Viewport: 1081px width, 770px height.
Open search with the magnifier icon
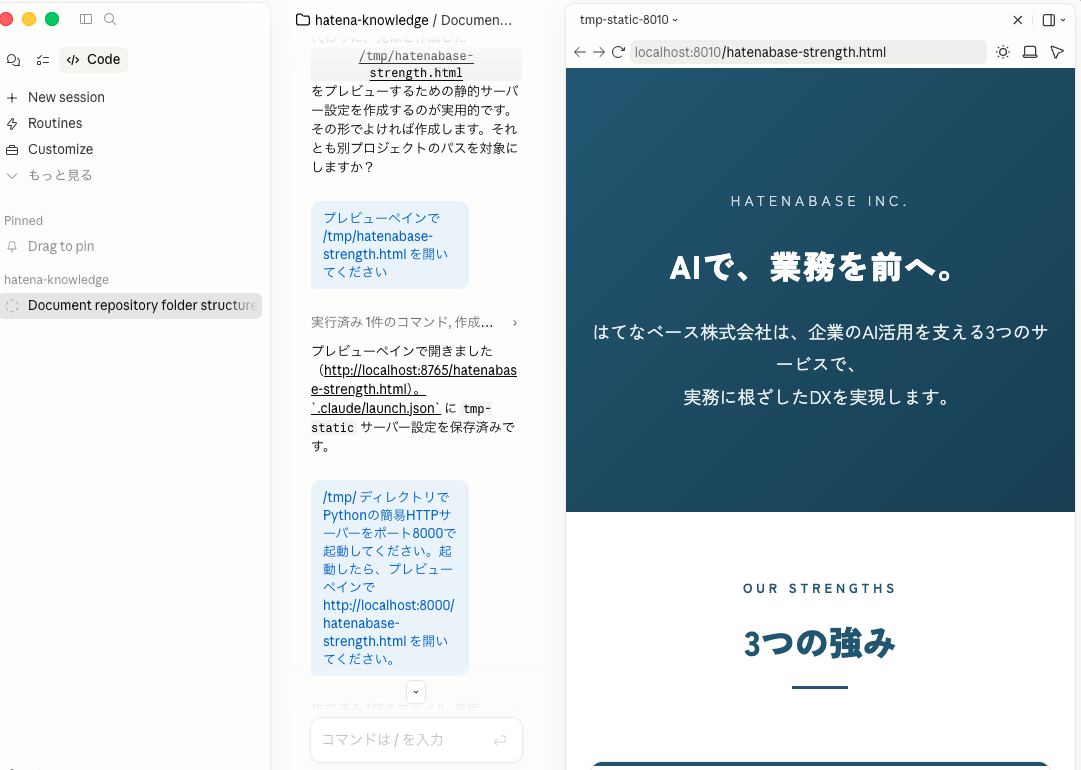[x=110, y=19]
